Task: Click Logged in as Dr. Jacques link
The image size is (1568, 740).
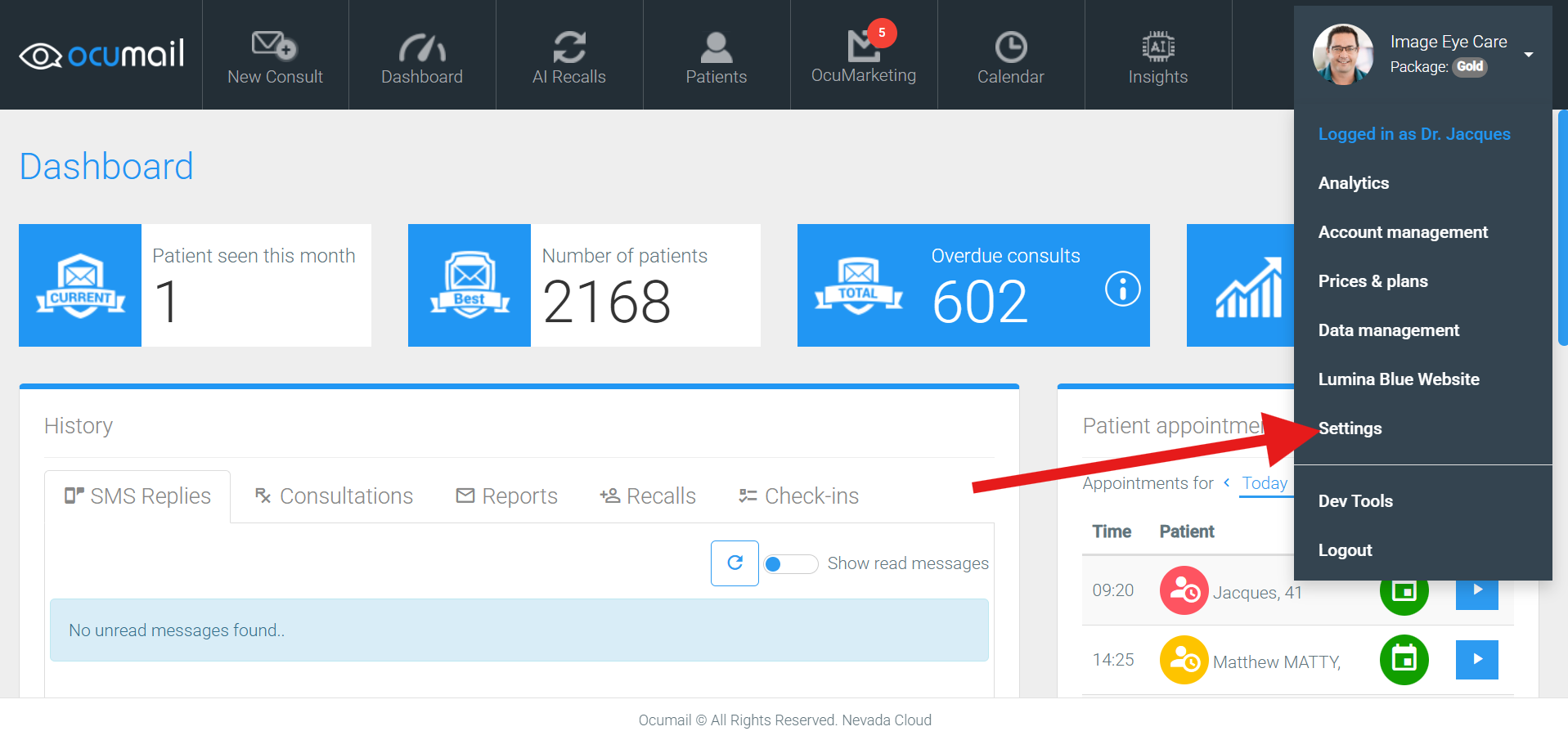Action: [1414, 134]
